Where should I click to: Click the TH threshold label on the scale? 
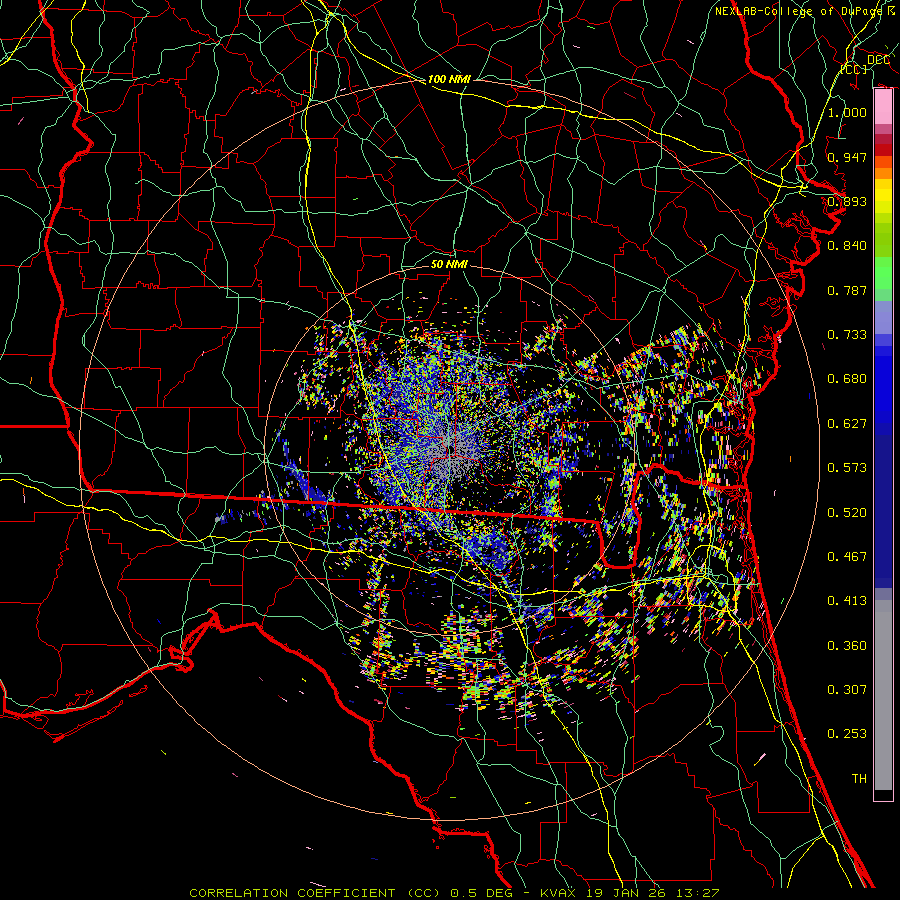tap(859, 779)
